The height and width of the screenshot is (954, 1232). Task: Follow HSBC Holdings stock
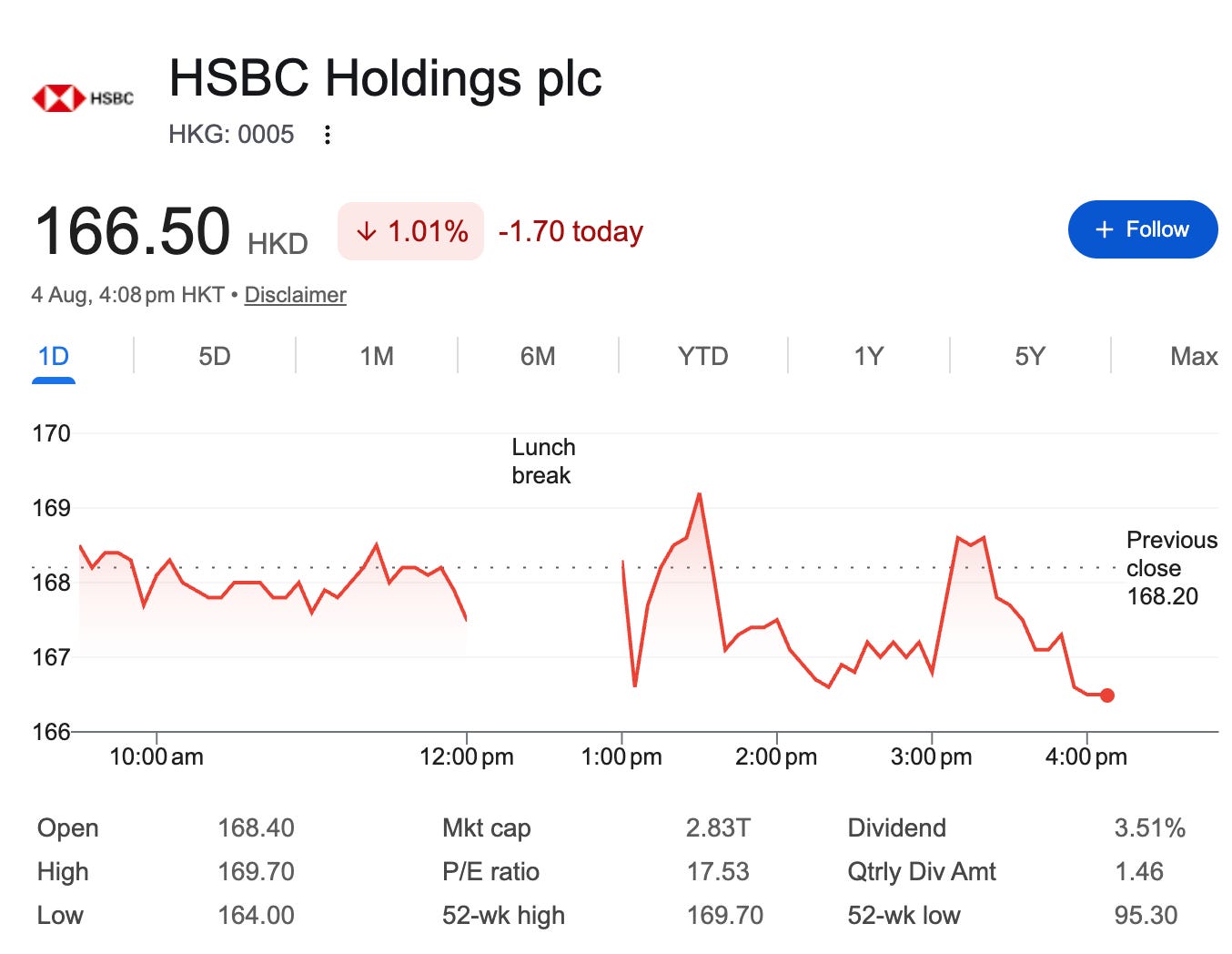[1143, 229]
